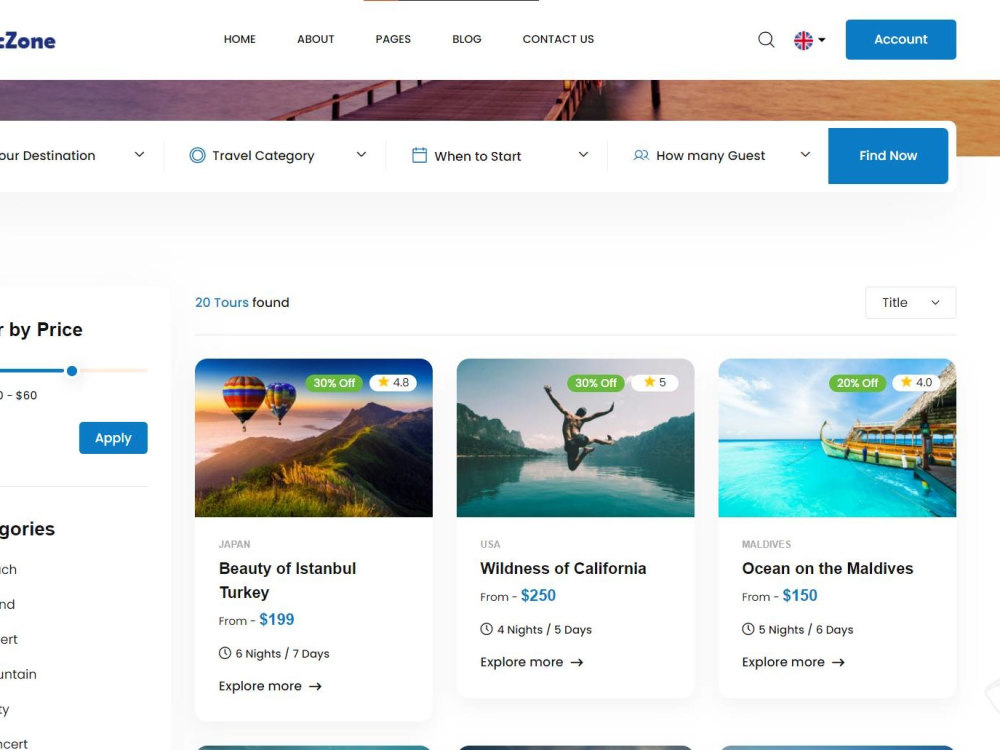
Task: Click the clock icon beside 6 Nights / 7 Days
Action: [x=224, y=653]
